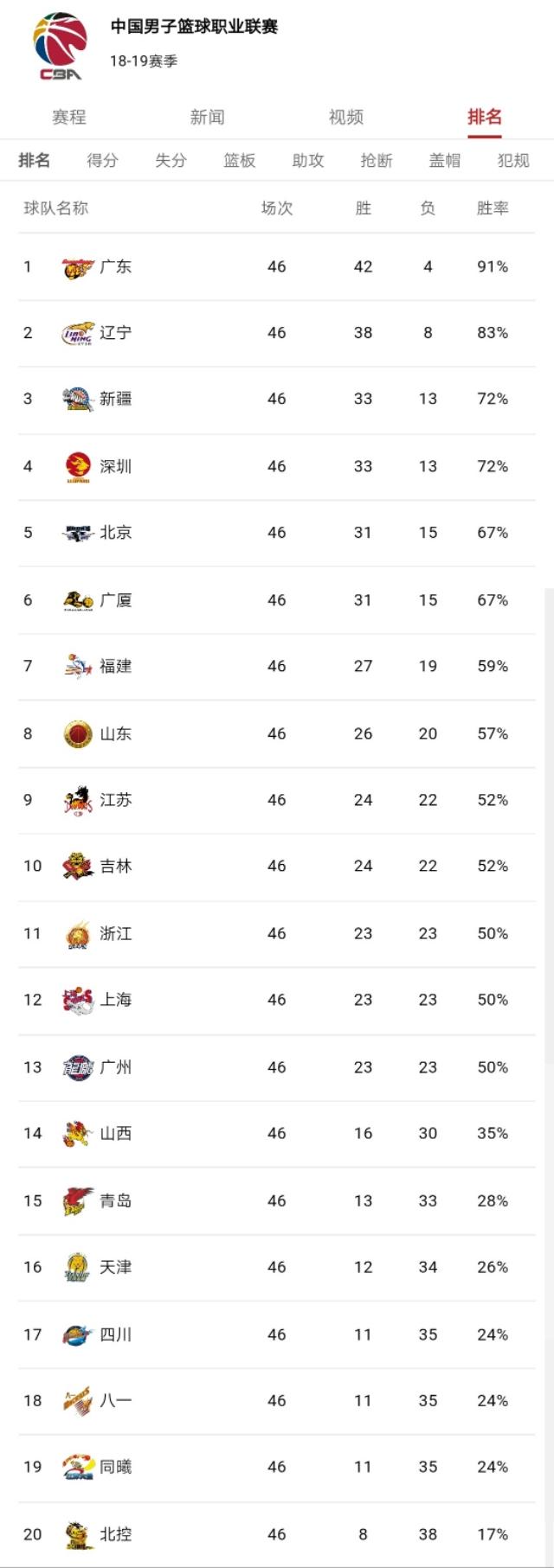Select the 广东 team logo
This screenshot has height=1568, width=554.
[78, 267]
